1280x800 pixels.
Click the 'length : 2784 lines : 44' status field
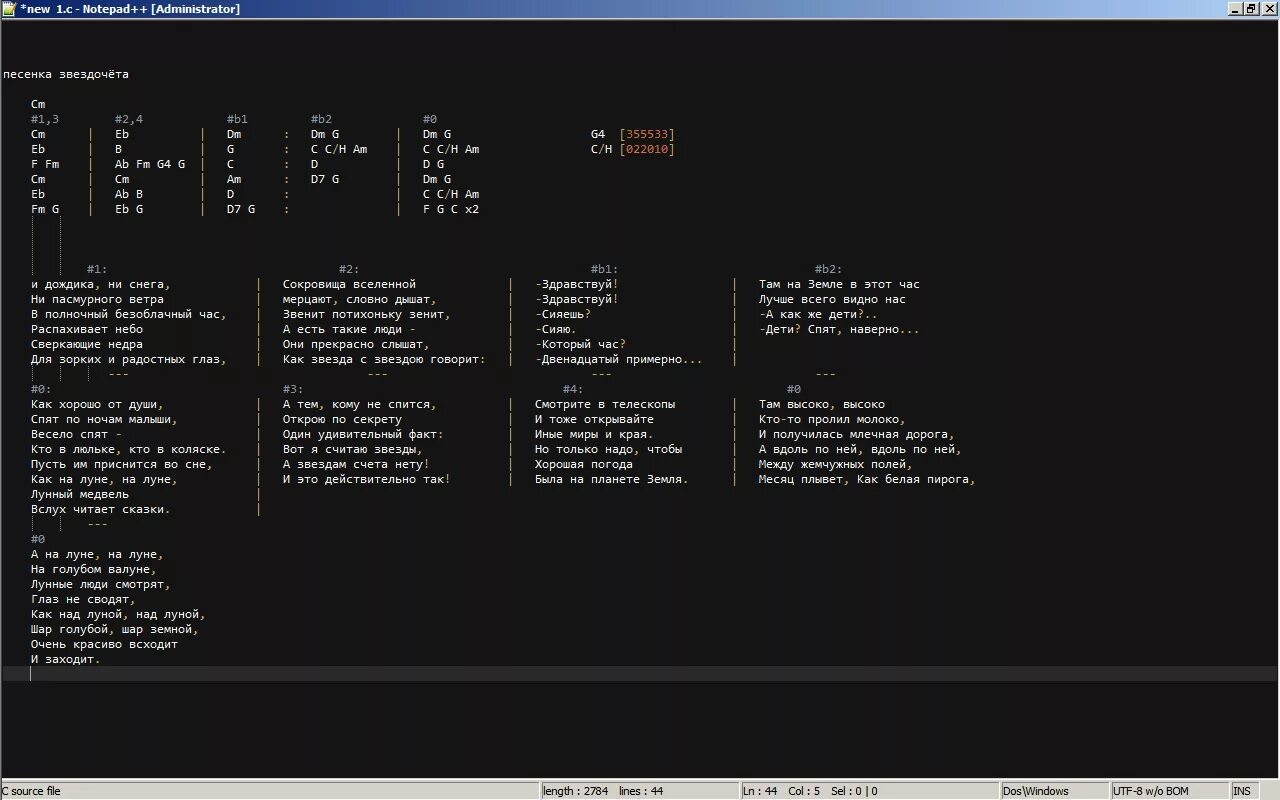tap(603, 791)
